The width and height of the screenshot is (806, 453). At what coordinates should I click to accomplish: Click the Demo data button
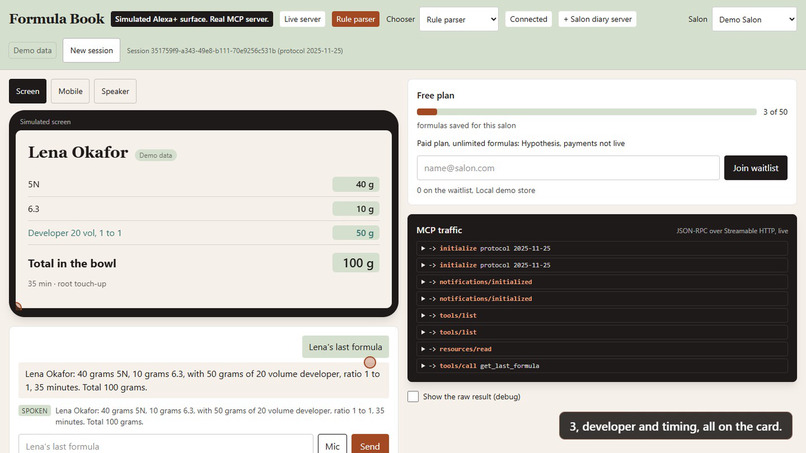click(x=32, y=50)
